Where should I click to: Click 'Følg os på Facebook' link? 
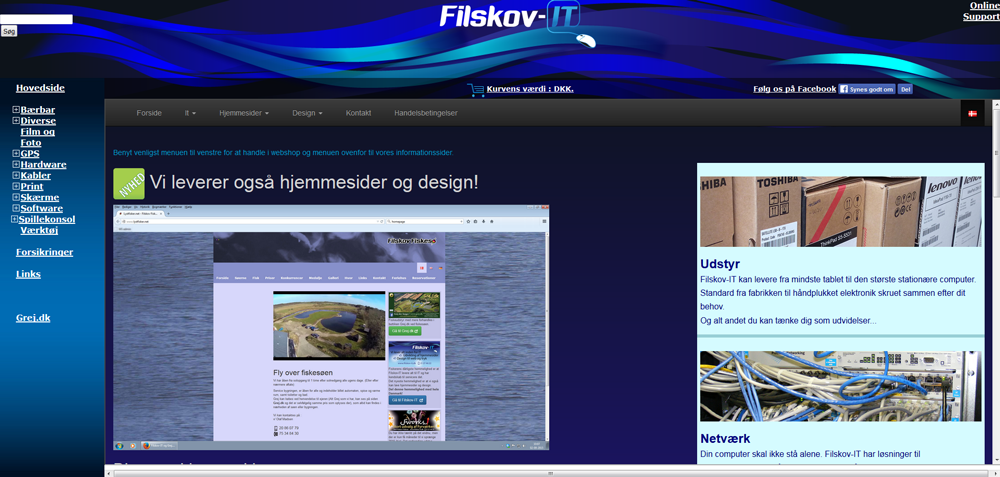pyautogui.click(x=795, y=89)
